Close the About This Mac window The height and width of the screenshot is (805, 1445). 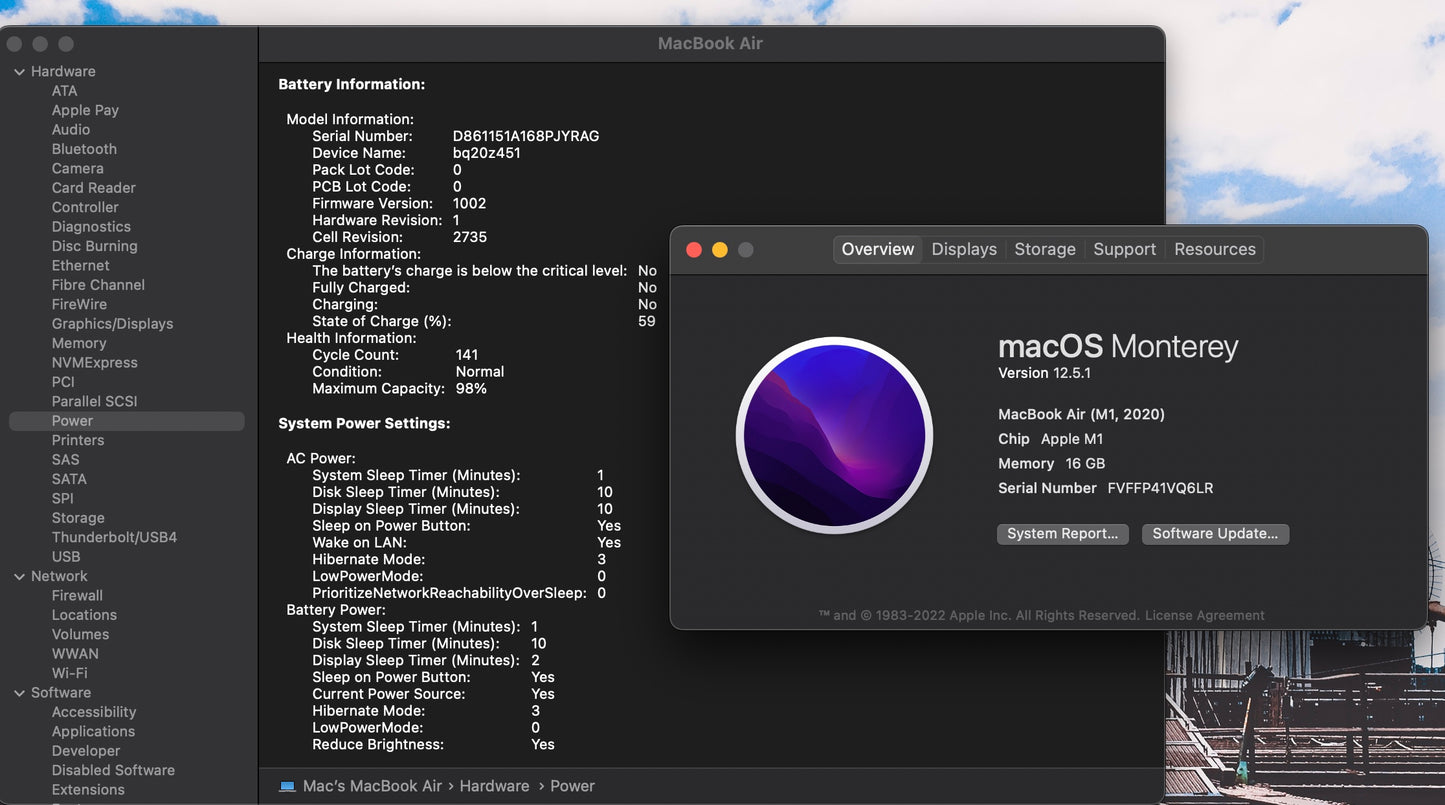[694, 250]
